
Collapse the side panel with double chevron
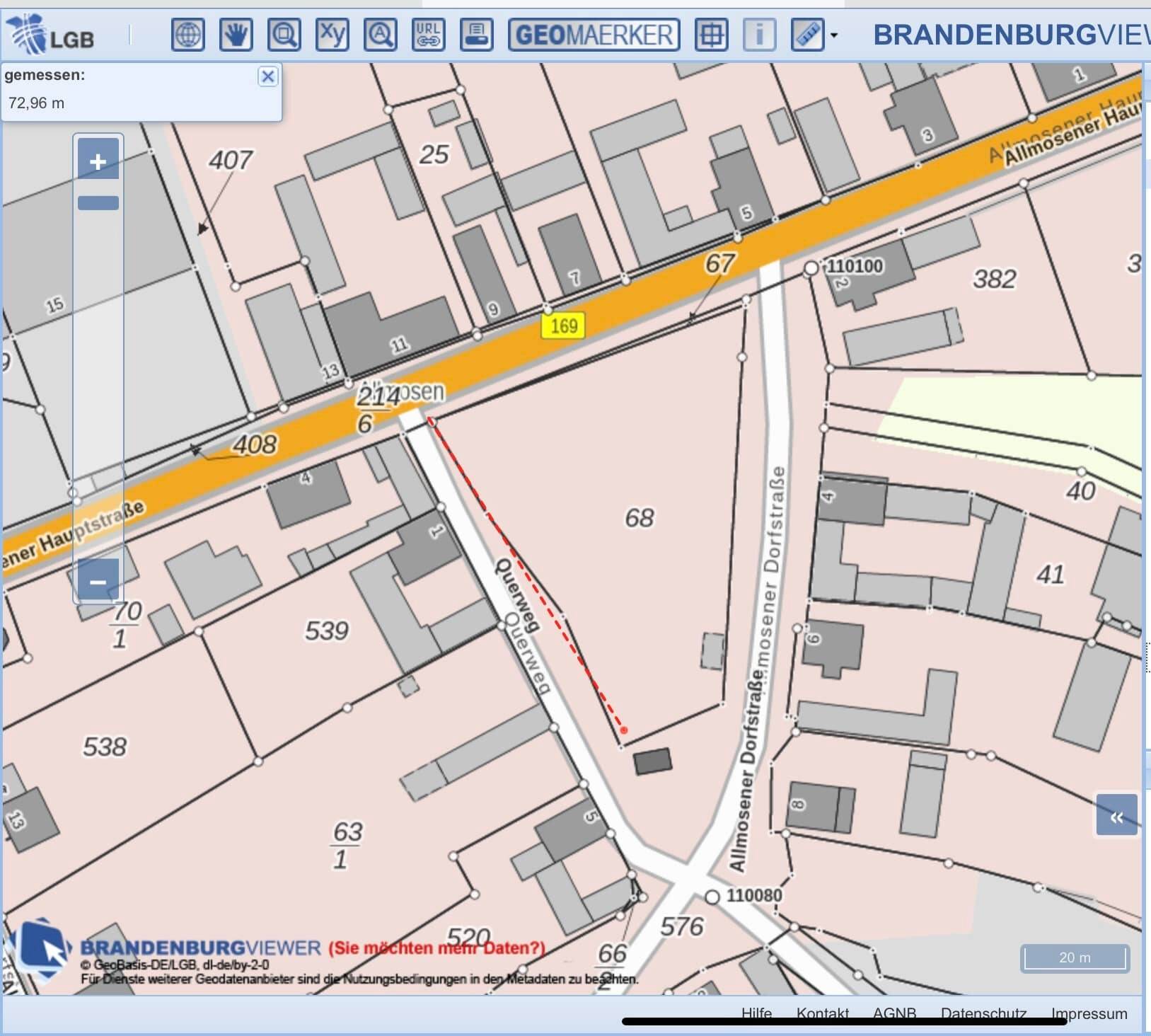point(1116,817)
